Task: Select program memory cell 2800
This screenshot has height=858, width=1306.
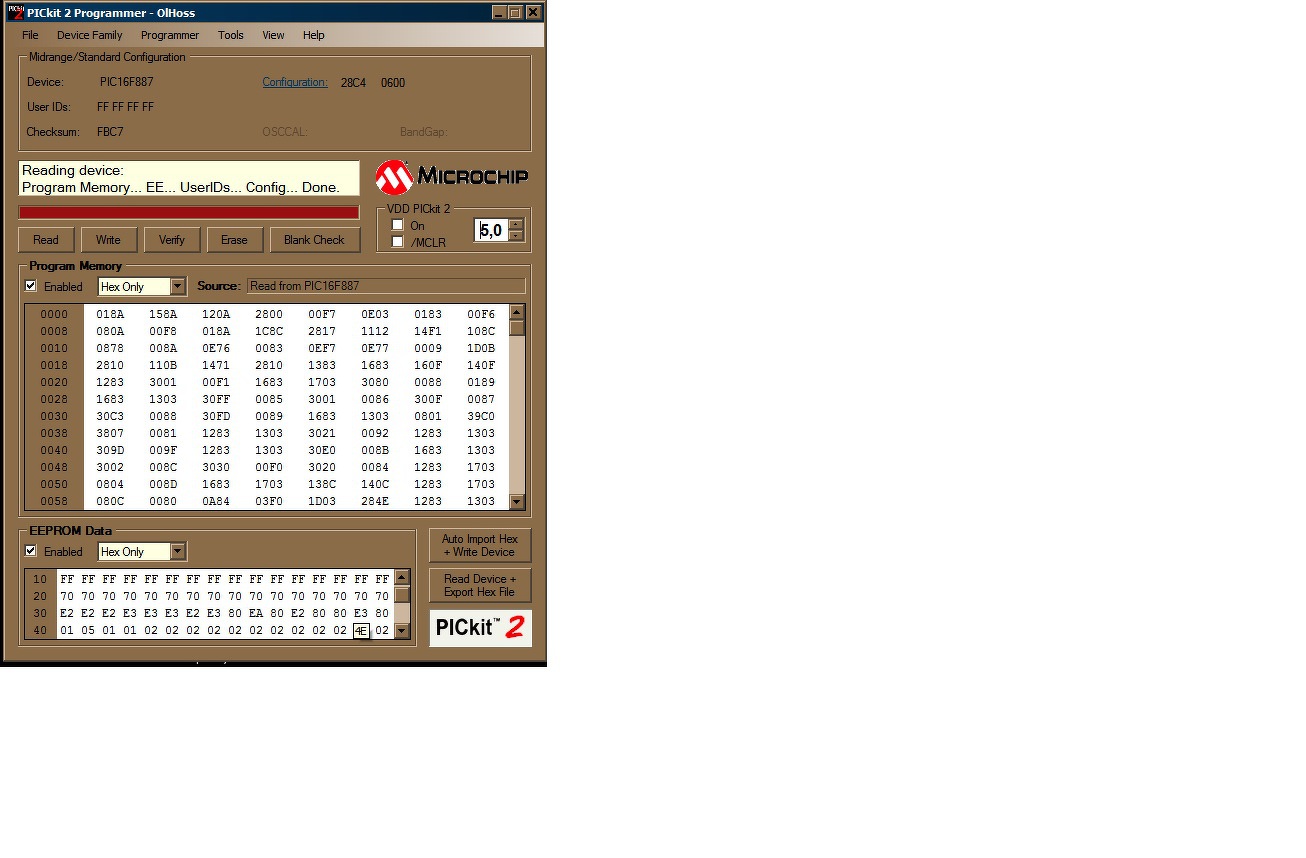Action: [x=269, y=314]
